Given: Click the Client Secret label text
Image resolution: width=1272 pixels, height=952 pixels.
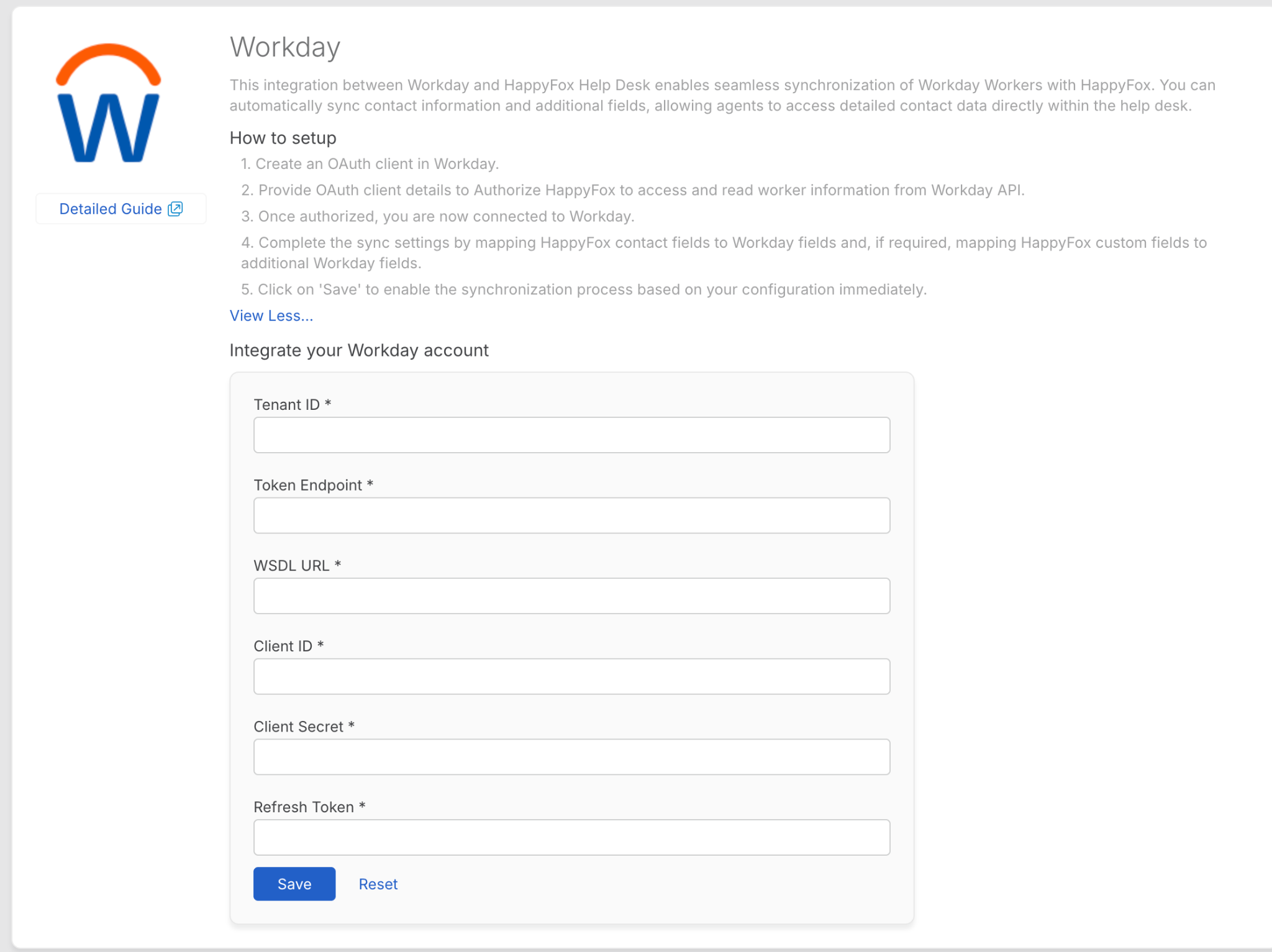Looking at the screenshot, I should pos(298,727).
